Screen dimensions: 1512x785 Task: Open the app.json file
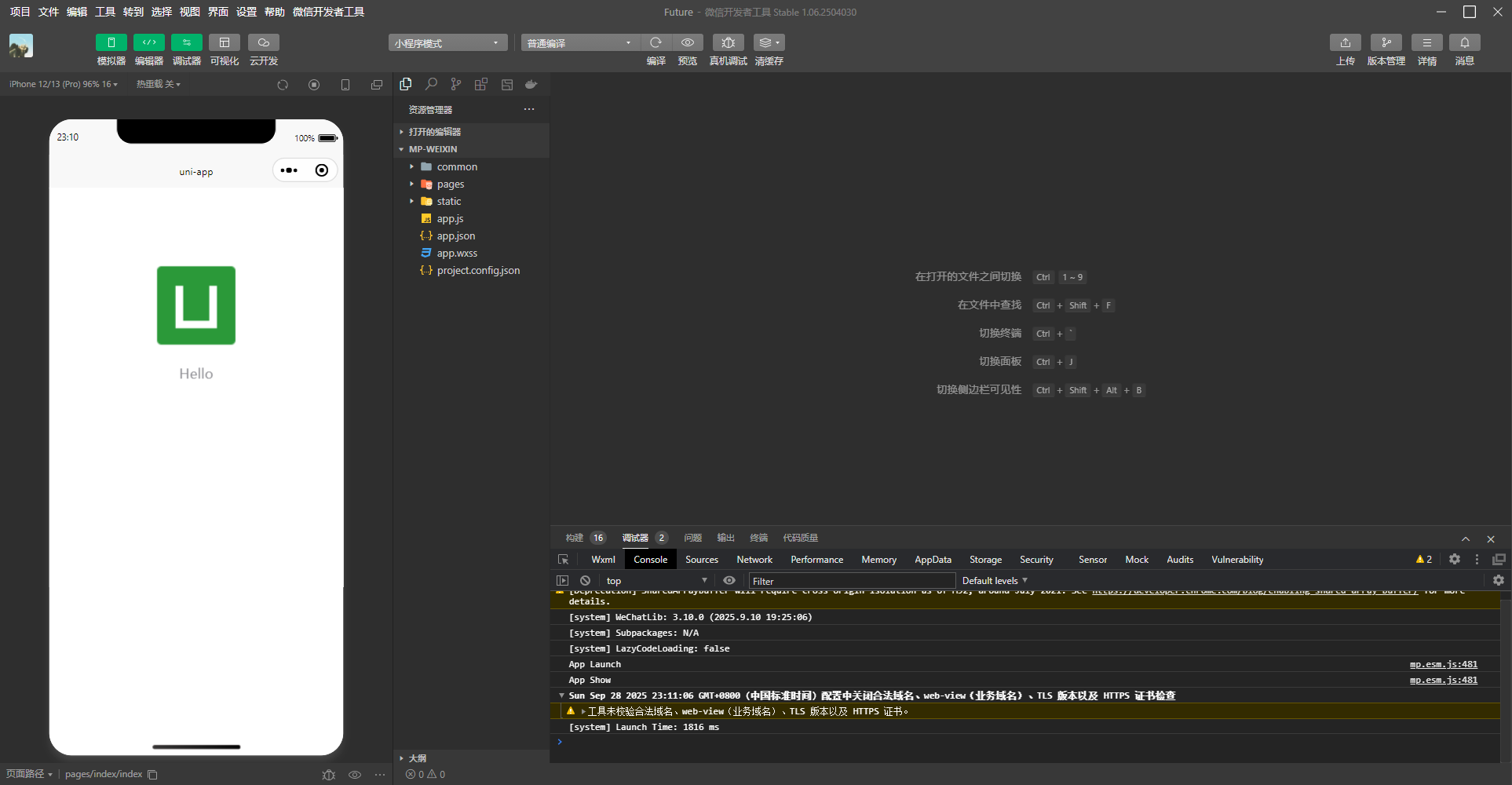471,235
